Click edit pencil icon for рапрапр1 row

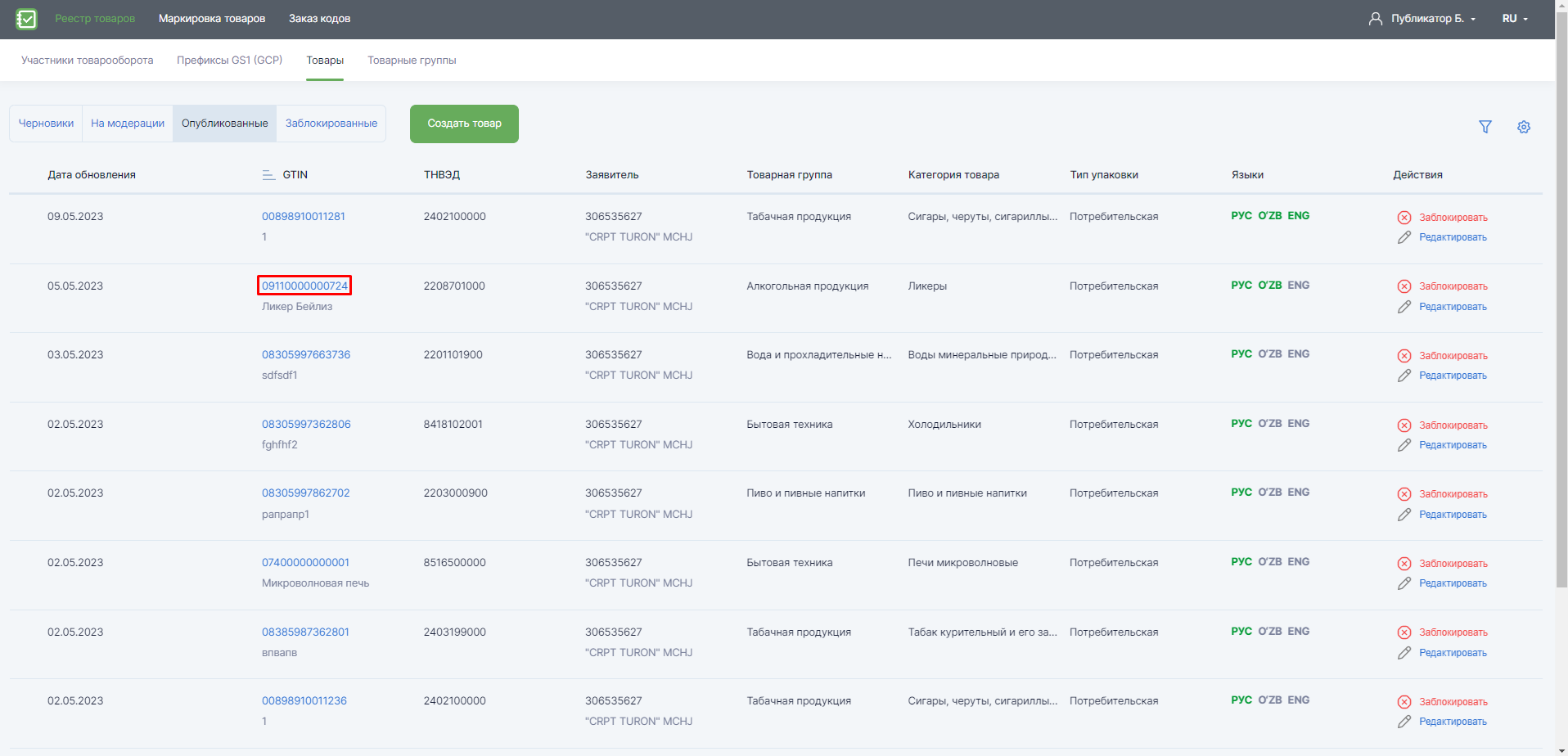click(x=1404, y=515)
